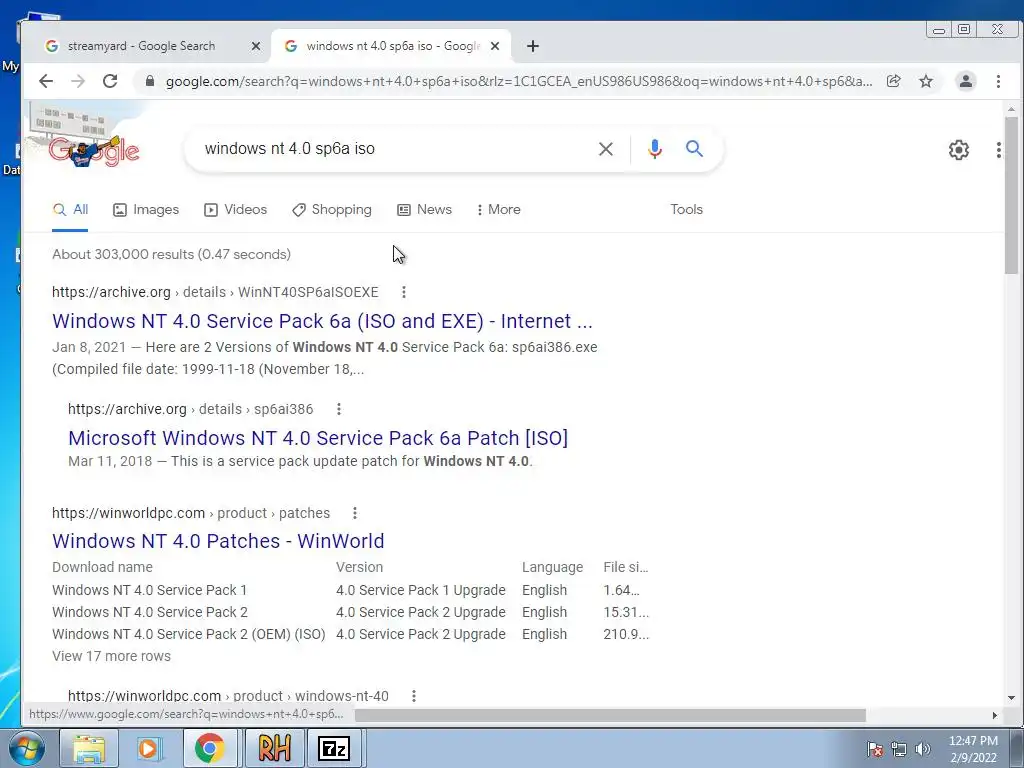Click the scrollbar down arrow
This screenshot has width=1024, height=768.
coord(1011,698)
